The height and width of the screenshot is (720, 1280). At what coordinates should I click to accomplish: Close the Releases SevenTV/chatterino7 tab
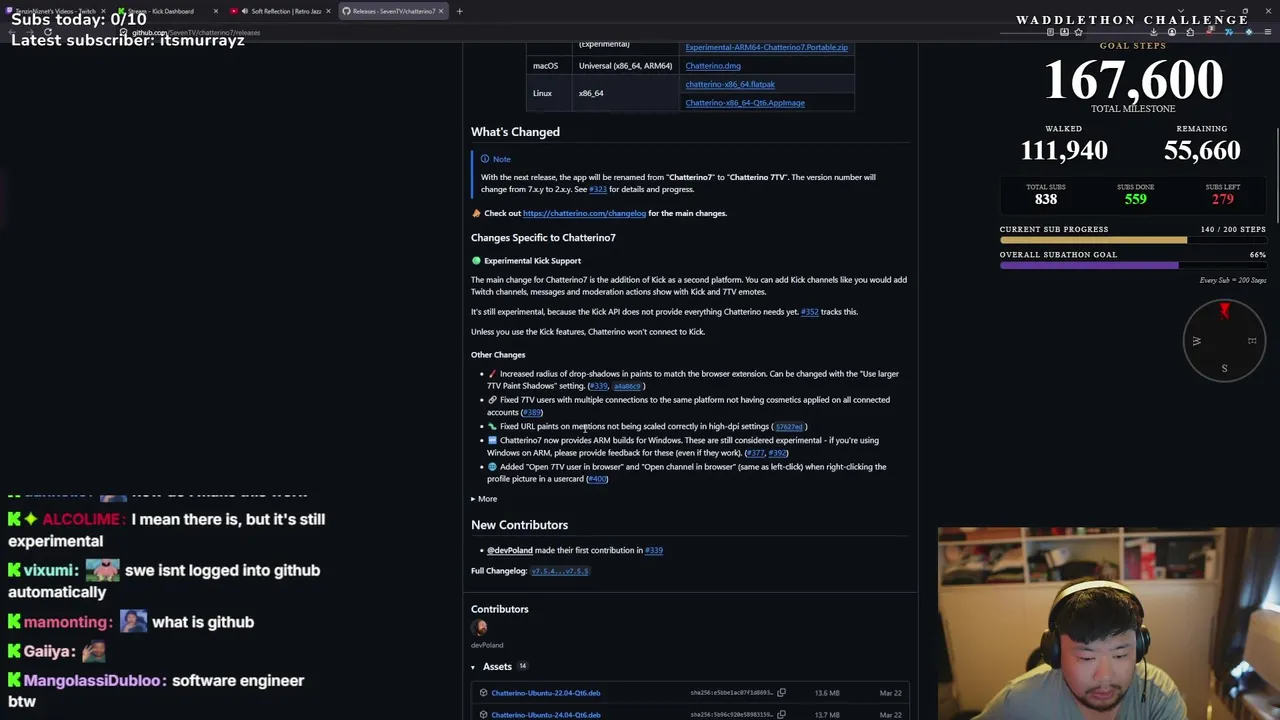pyautogui.click(x=440, y=11)
